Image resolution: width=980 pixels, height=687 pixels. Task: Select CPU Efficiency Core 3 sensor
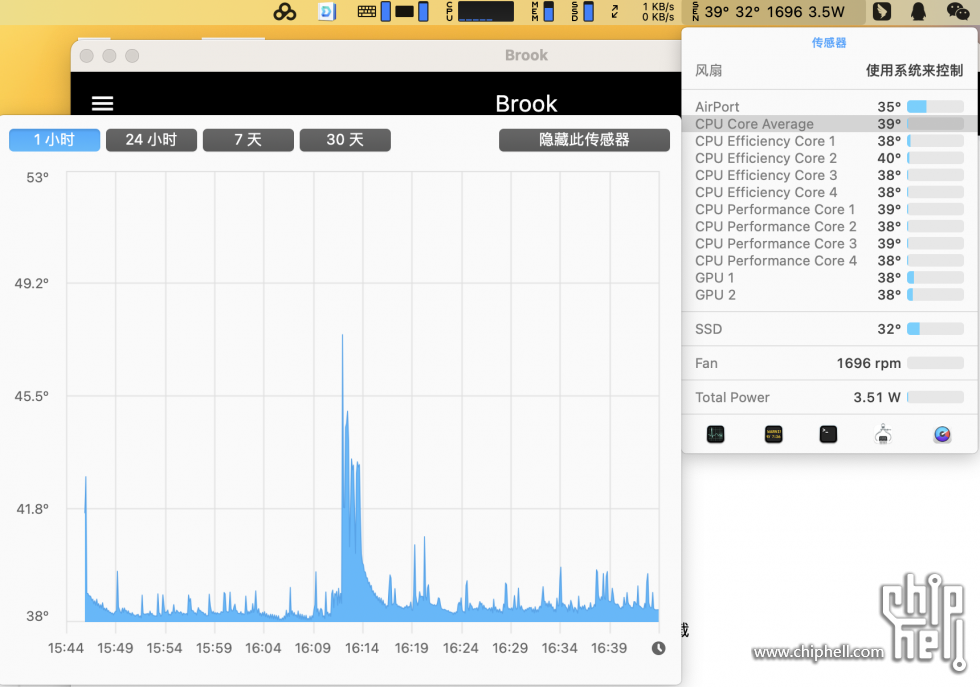click(x=829, y=175)
